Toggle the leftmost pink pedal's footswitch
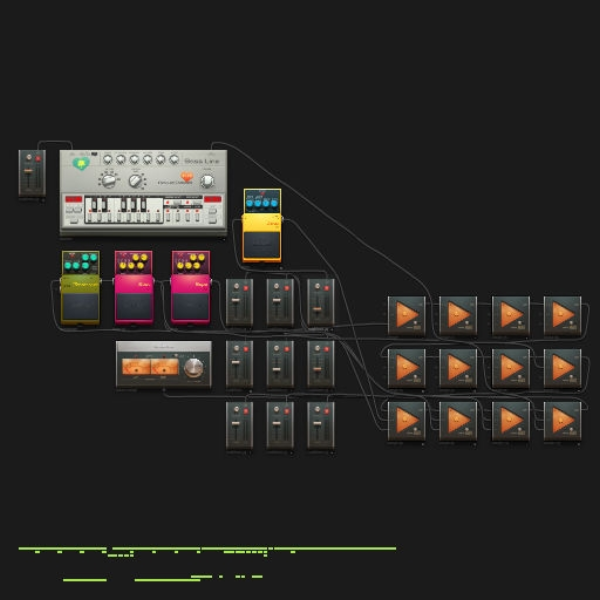 click(x=134, y=306)
